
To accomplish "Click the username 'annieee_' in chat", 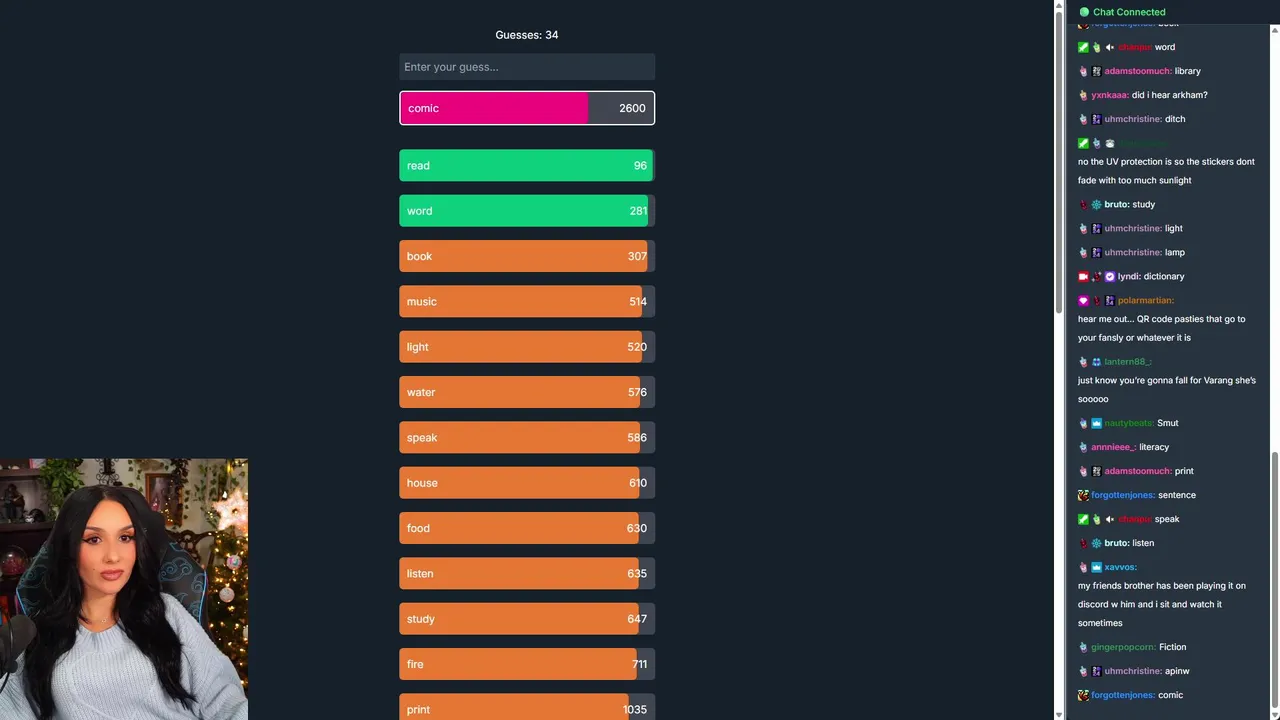I will 1113,448.
